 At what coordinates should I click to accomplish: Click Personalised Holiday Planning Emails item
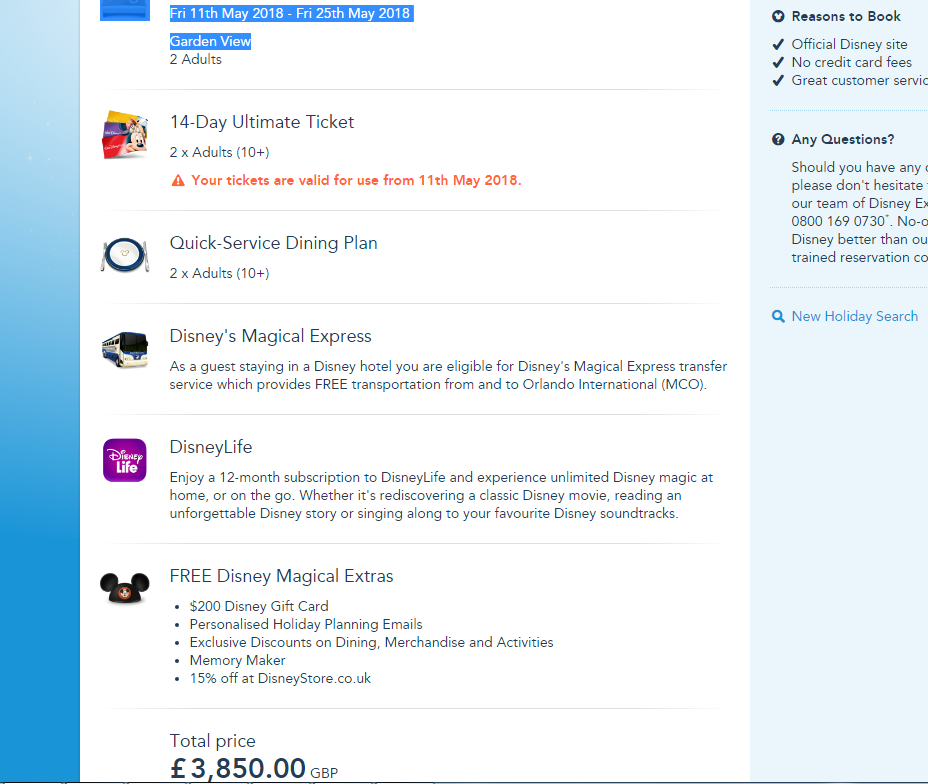[306, 624]
